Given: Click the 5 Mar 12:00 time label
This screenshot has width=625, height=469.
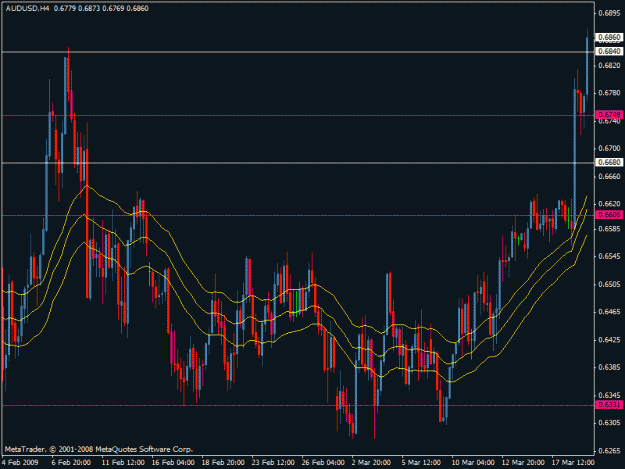Looking at the screenshot, I should (421, 462).
